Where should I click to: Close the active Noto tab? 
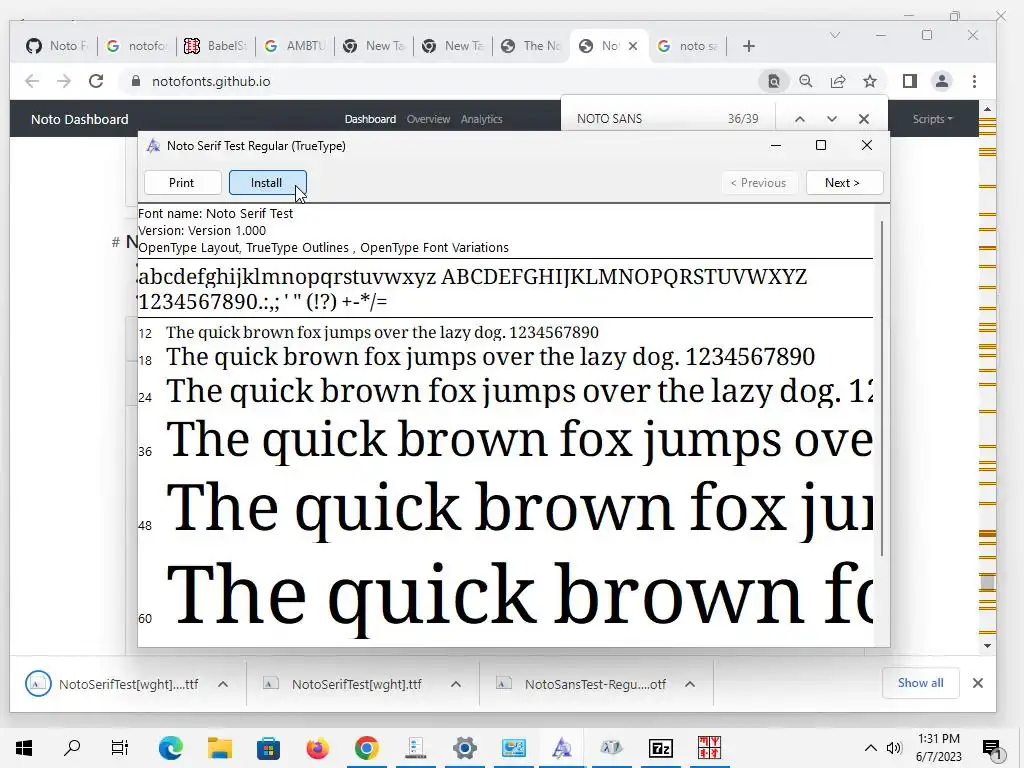tap(633, 46)
